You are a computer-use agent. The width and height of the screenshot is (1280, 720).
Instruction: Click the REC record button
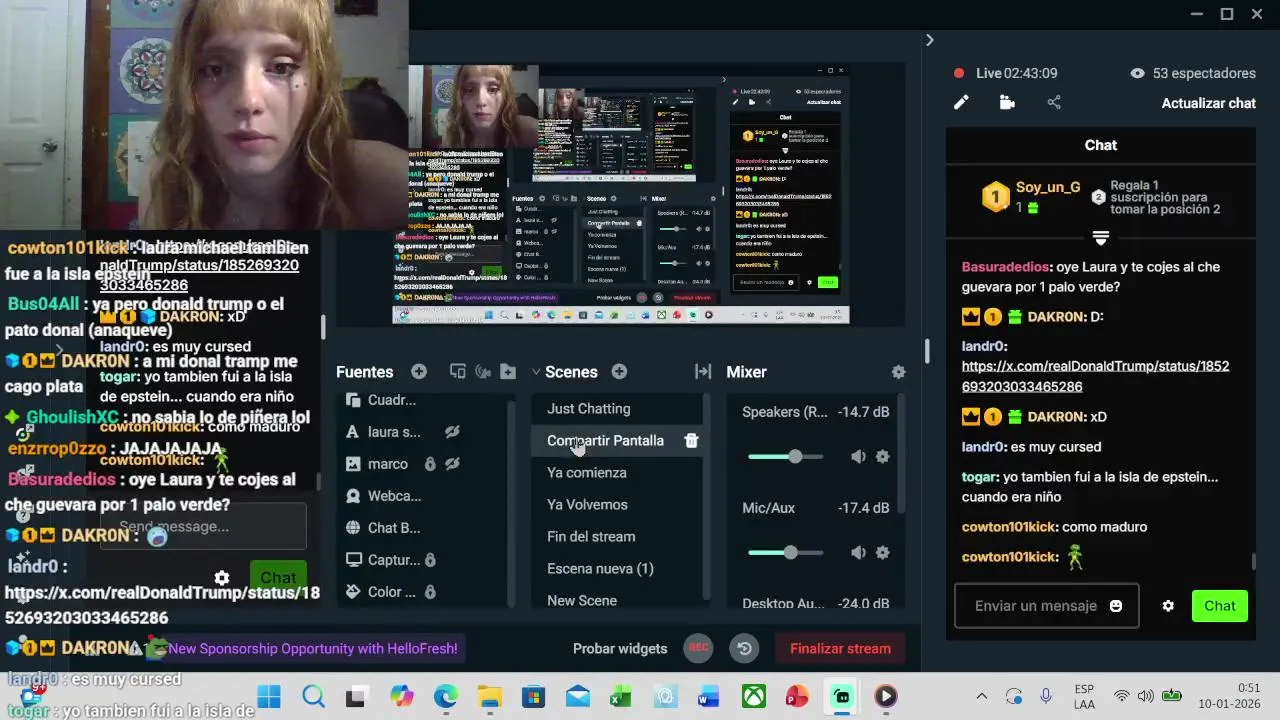click(698, 648)
